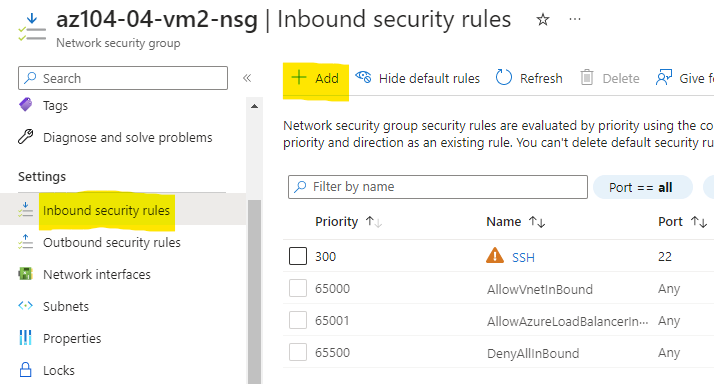Click the padlock Locks icon
Screen dimensions: 714x384
pos(26,369)
